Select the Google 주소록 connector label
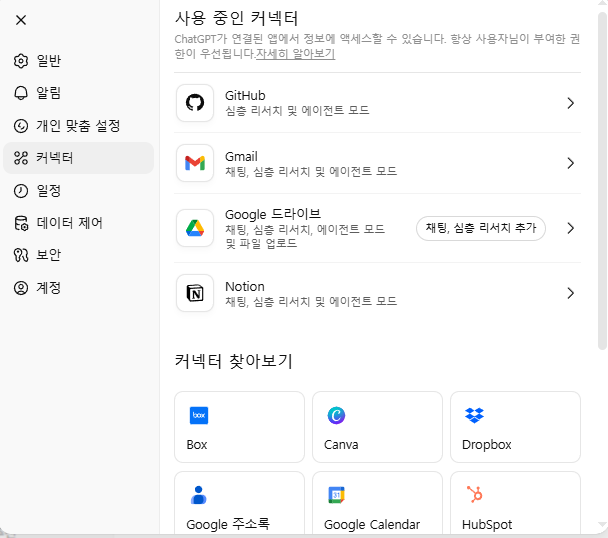Image resolution: width=608 pixels, height=538 pixels. click(228, 524)
